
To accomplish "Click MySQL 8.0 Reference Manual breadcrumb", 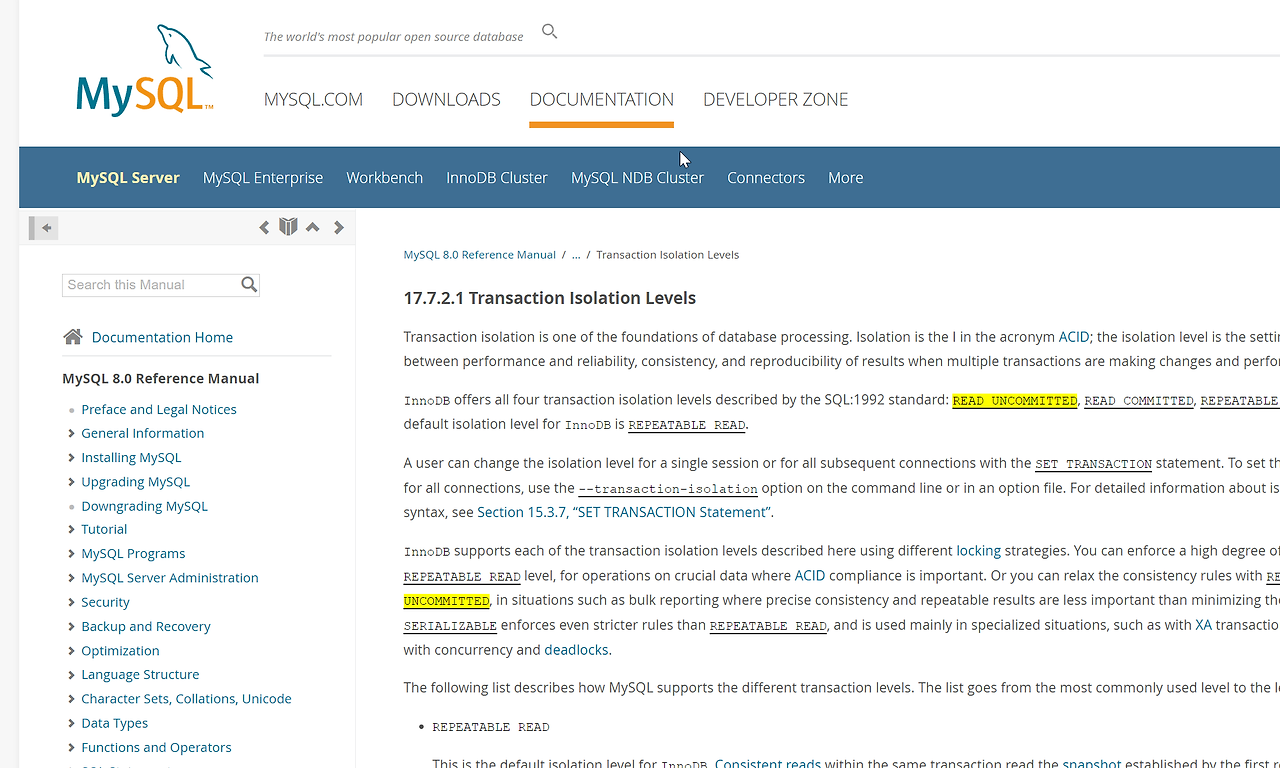I will click(479, 255).
